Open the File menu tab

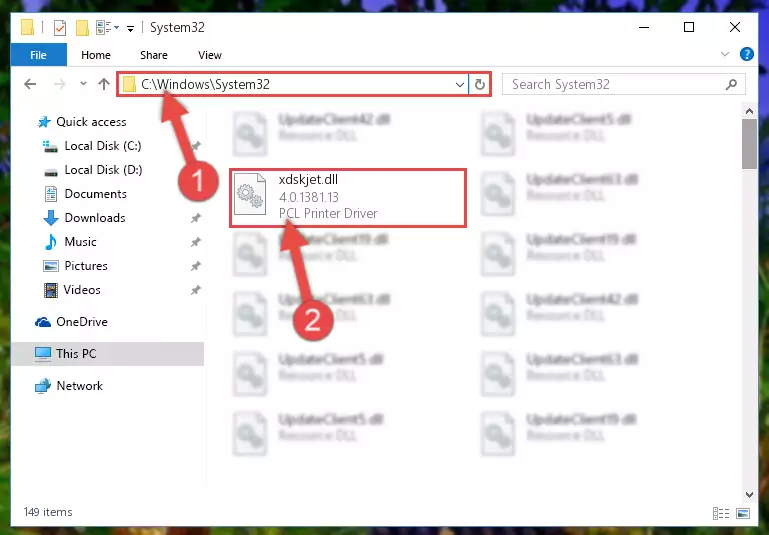38,55
